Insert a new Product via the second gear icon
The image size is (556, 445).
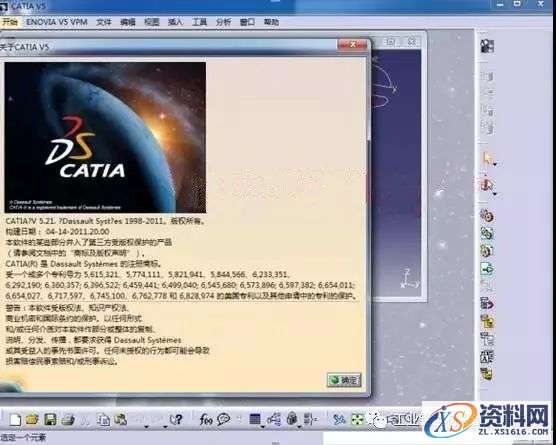tap(488, 233)
